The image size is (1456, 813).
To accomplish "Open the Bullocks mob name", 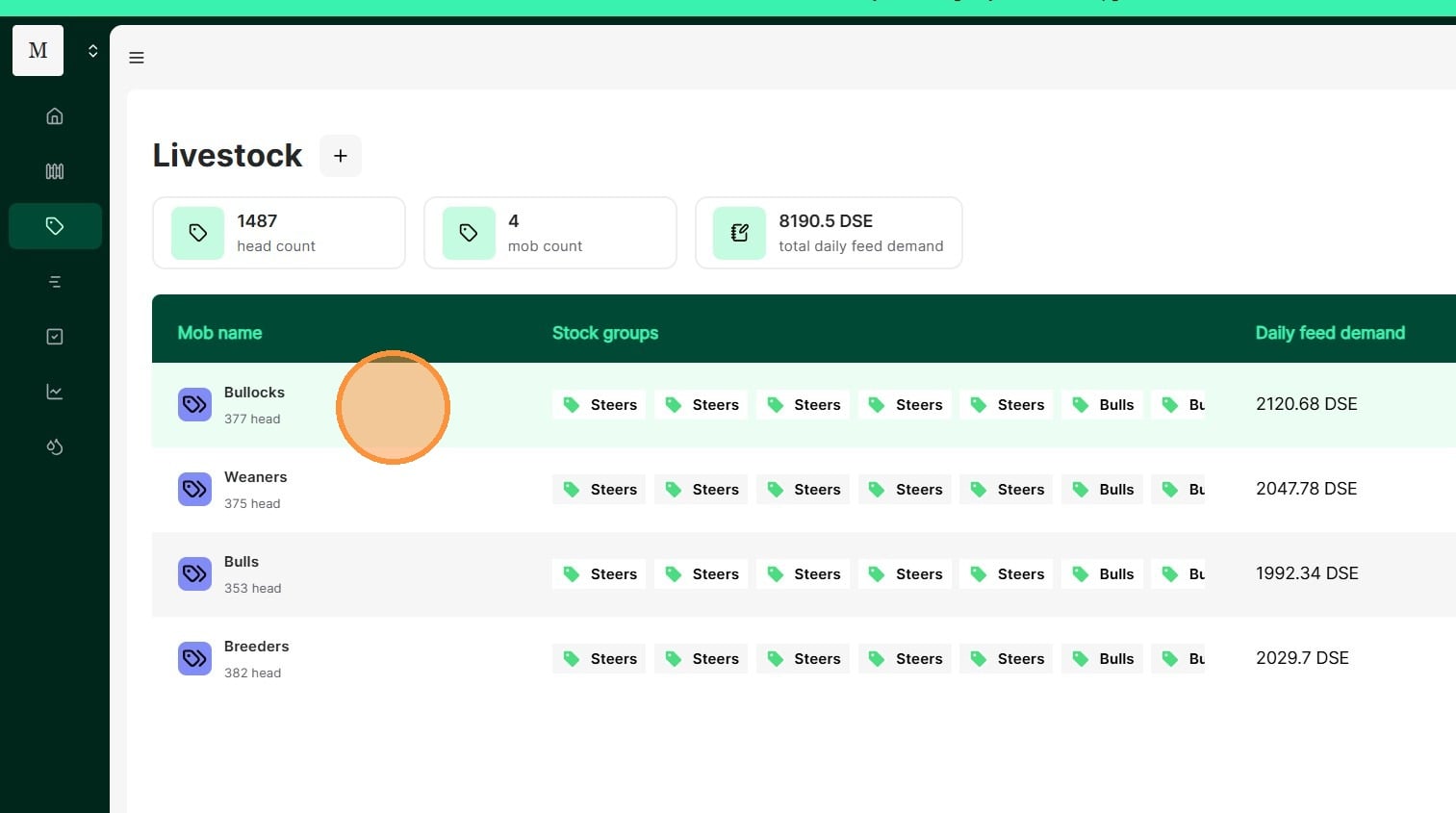I will 254,393.
